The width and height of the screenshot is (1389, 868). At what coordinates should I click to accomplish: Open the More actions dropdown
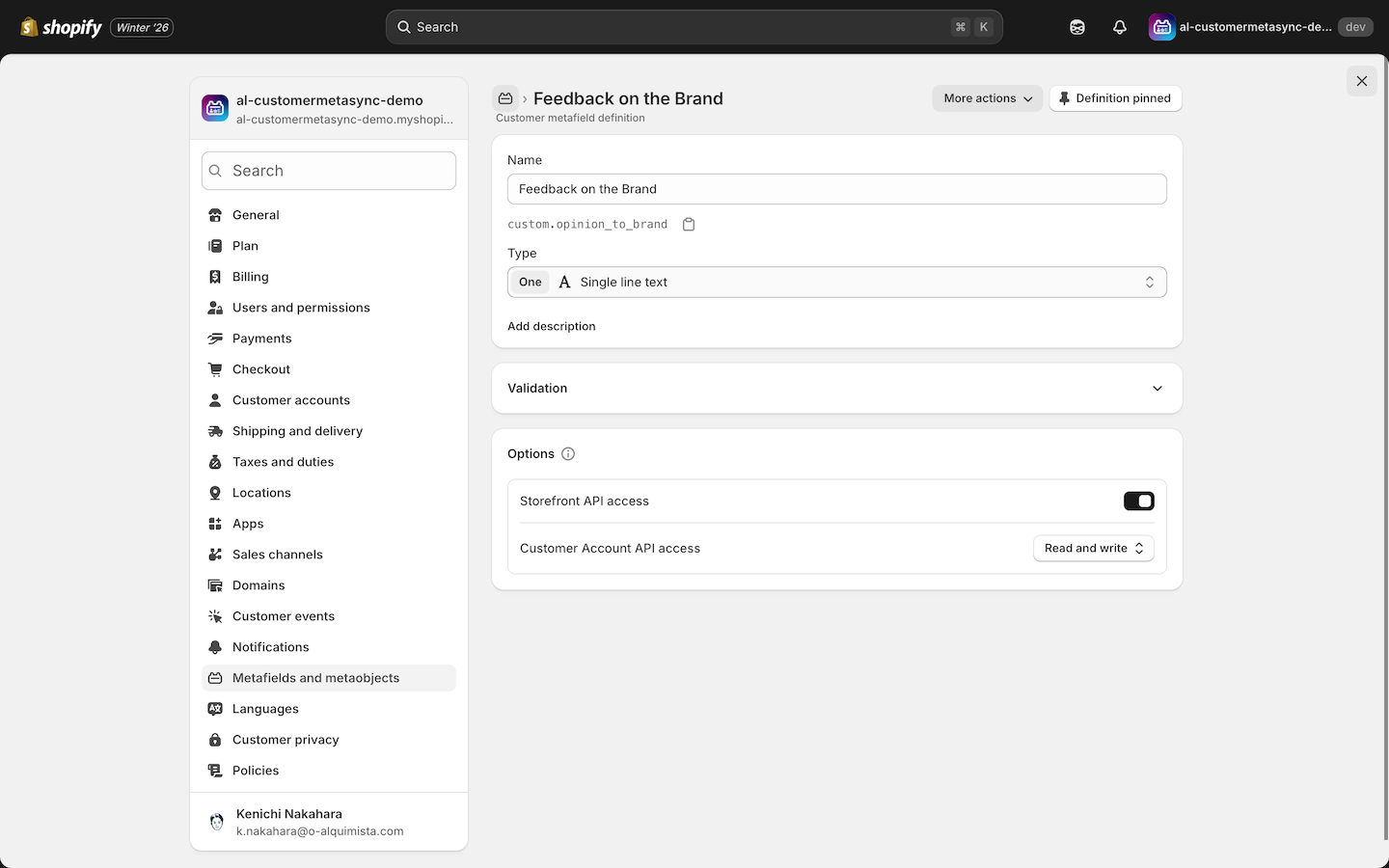point(986,97)
